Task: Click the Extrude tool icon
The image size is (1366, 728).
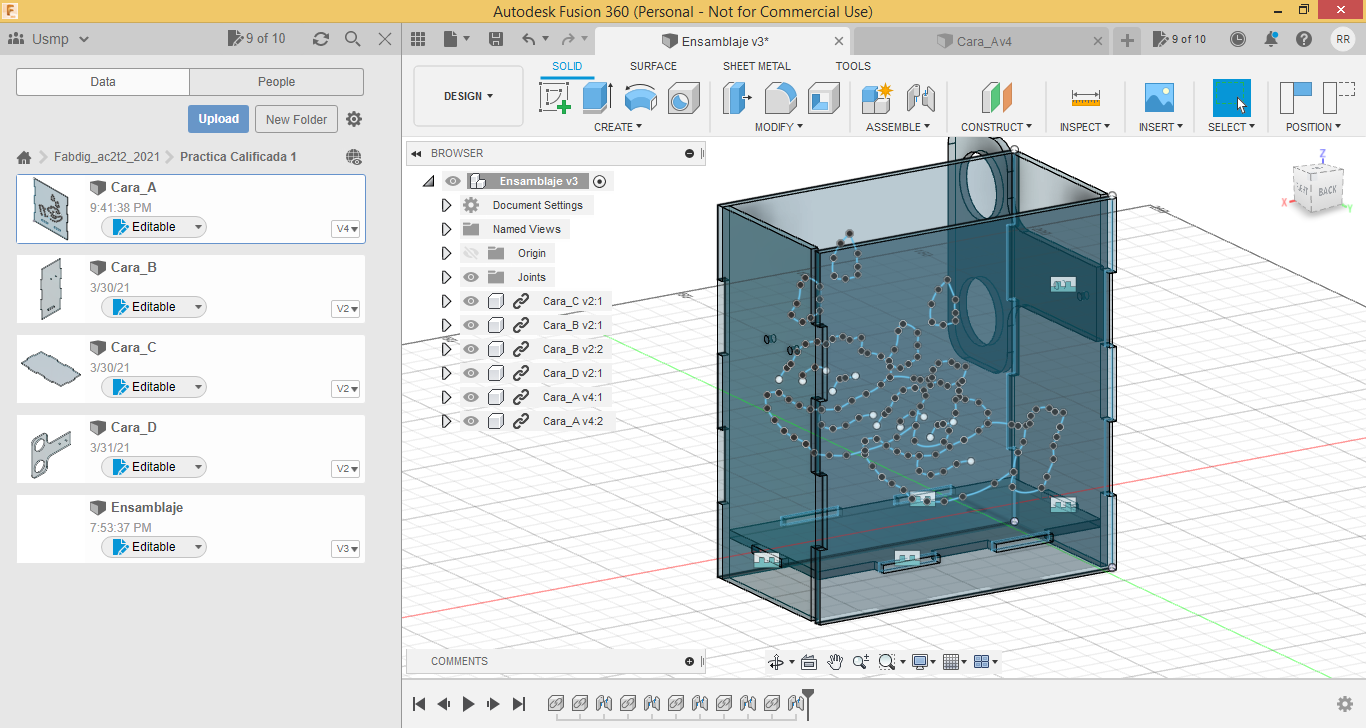Action: click(x=597, y=98)
